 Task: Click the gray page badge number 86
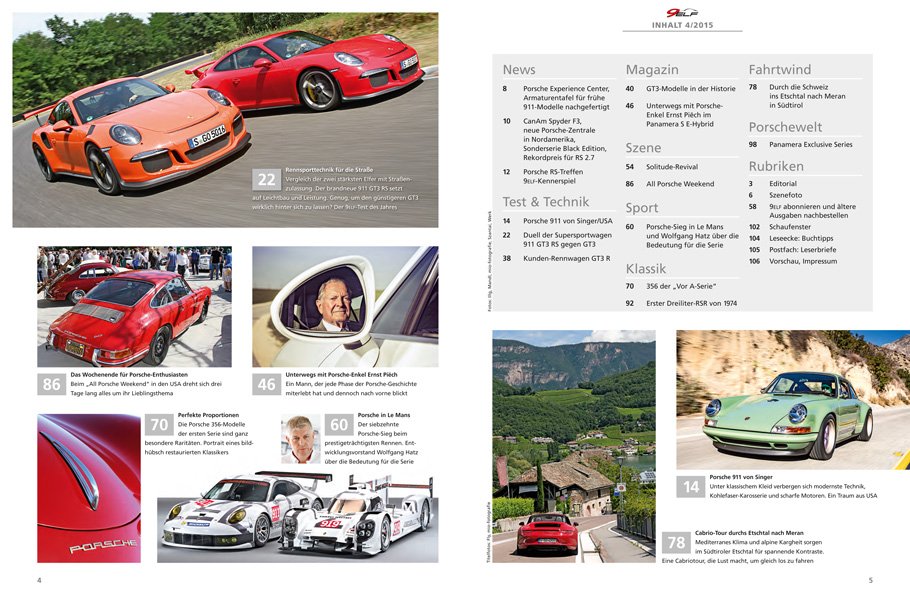pos(51,384)
